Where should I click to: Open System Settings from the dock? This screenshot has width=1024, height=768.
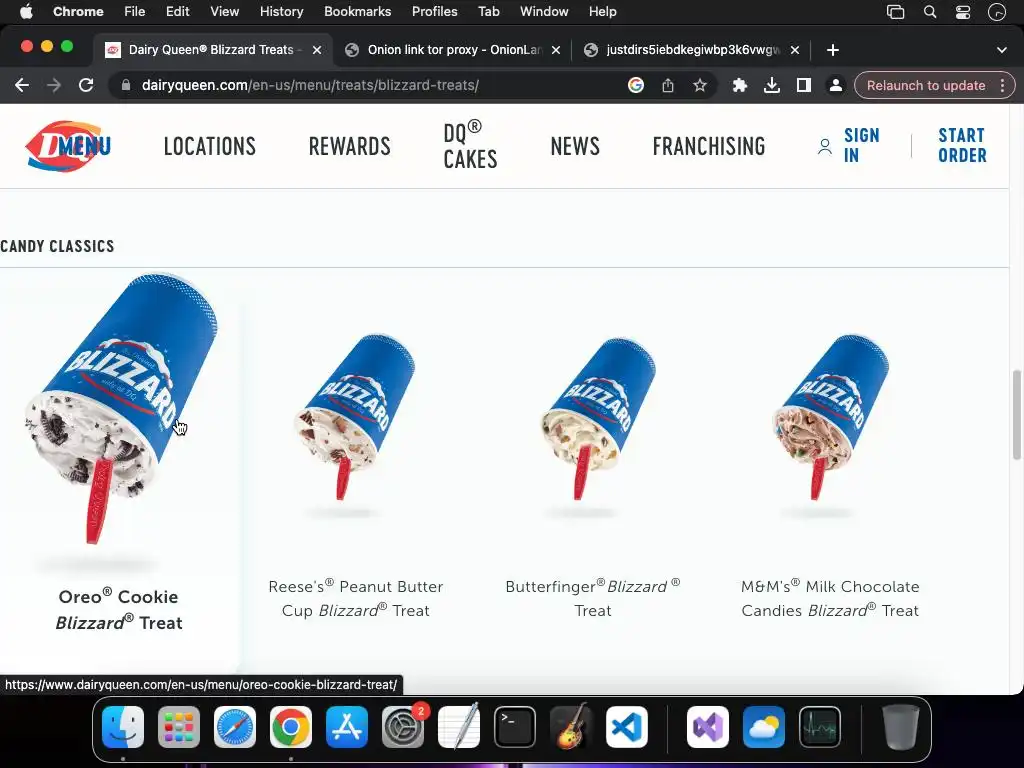pos(403,727)
